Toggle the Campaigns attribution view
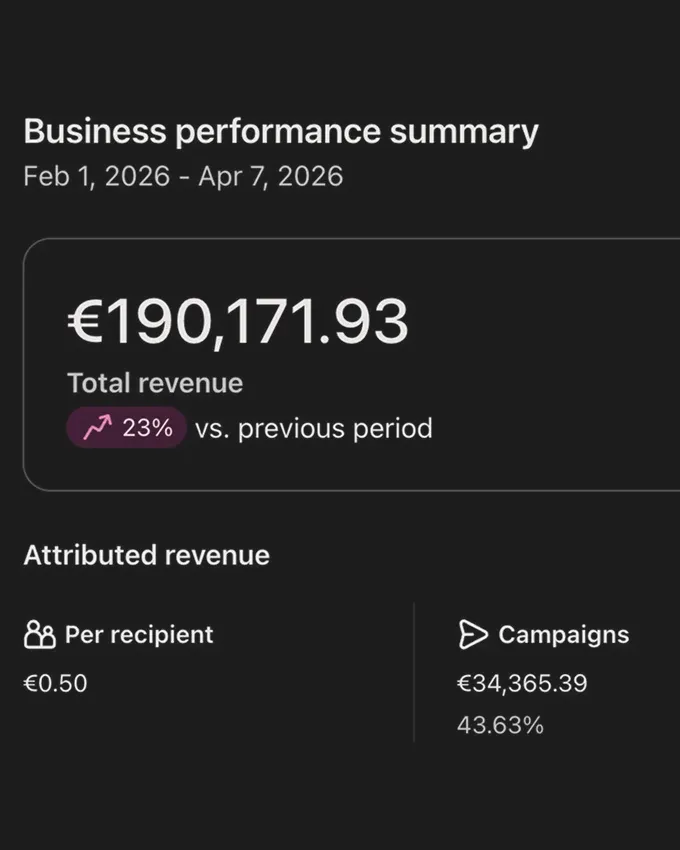 coord(563,634)
